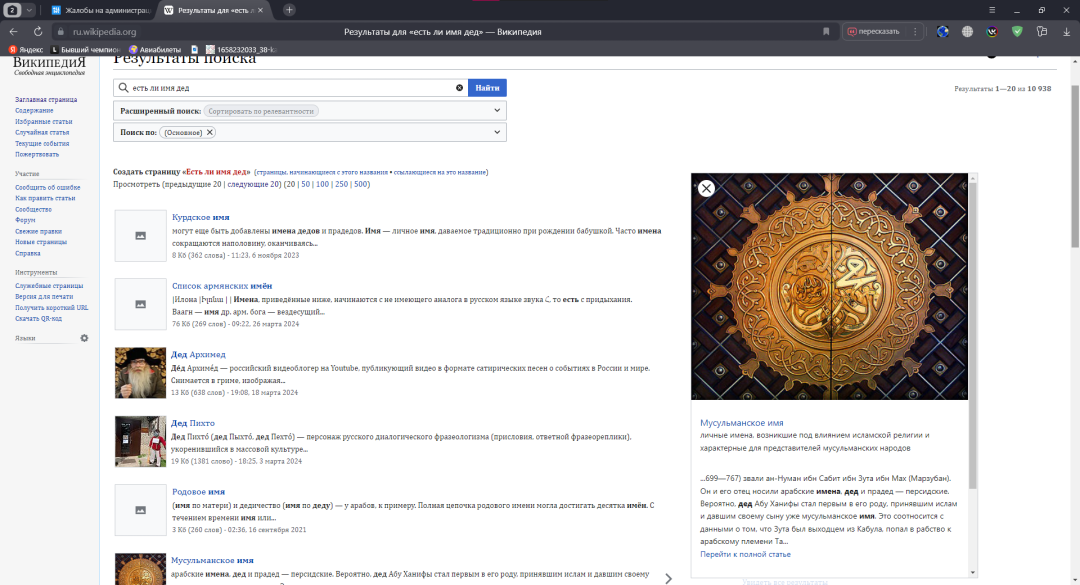
Task: Open Служебные страницы in sidebar
Action: coord(49,285)
